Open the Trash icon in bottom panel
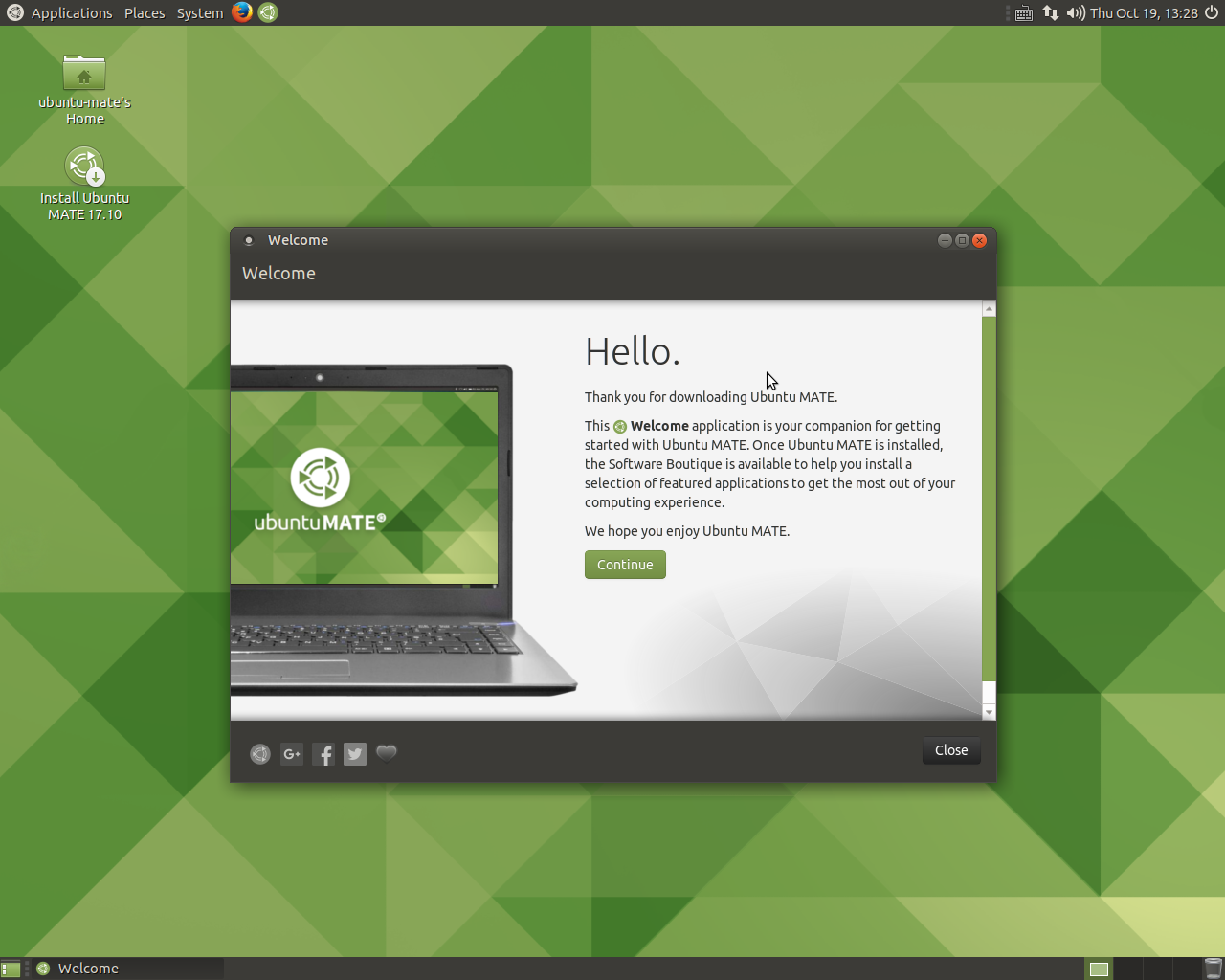The height and width of the screenshot is (980, 1225). coord(1213,969)
